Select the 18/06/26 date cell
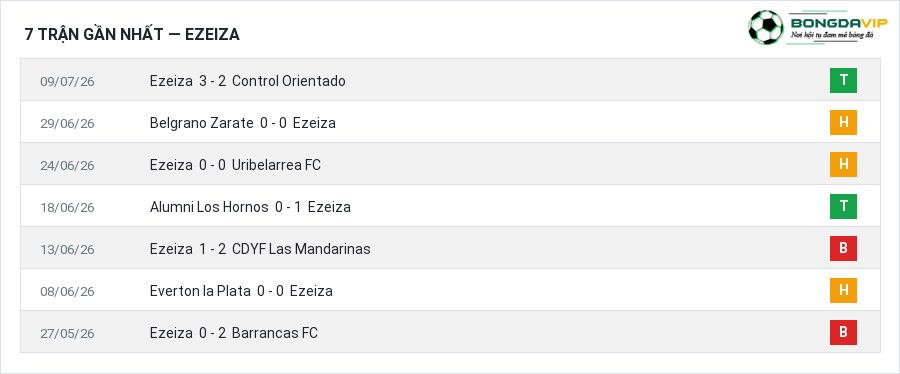 click(67, 208)
